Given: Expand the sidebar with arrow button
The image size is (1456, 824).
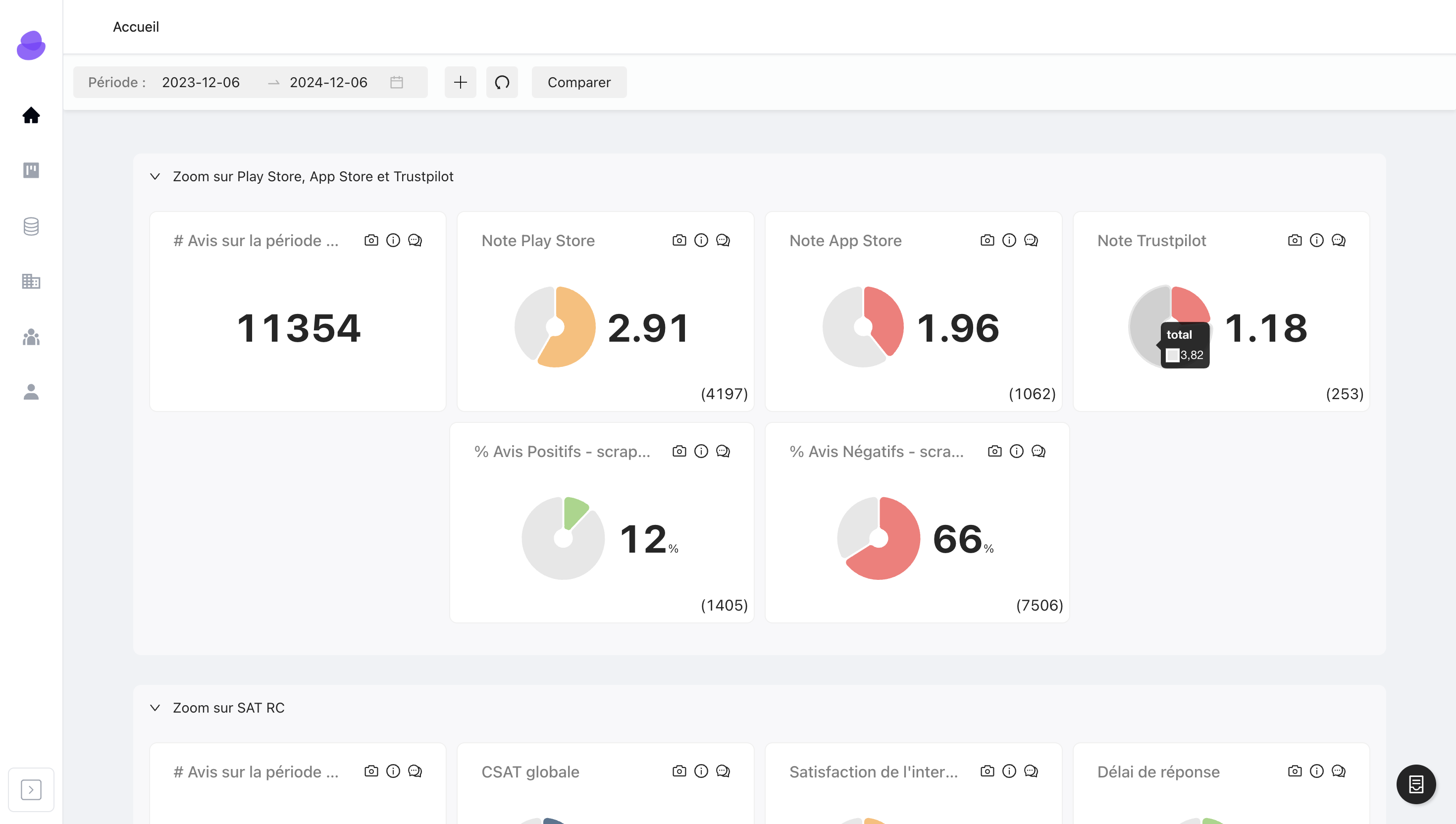Looking at the screenshot, I should pos(31,789).
